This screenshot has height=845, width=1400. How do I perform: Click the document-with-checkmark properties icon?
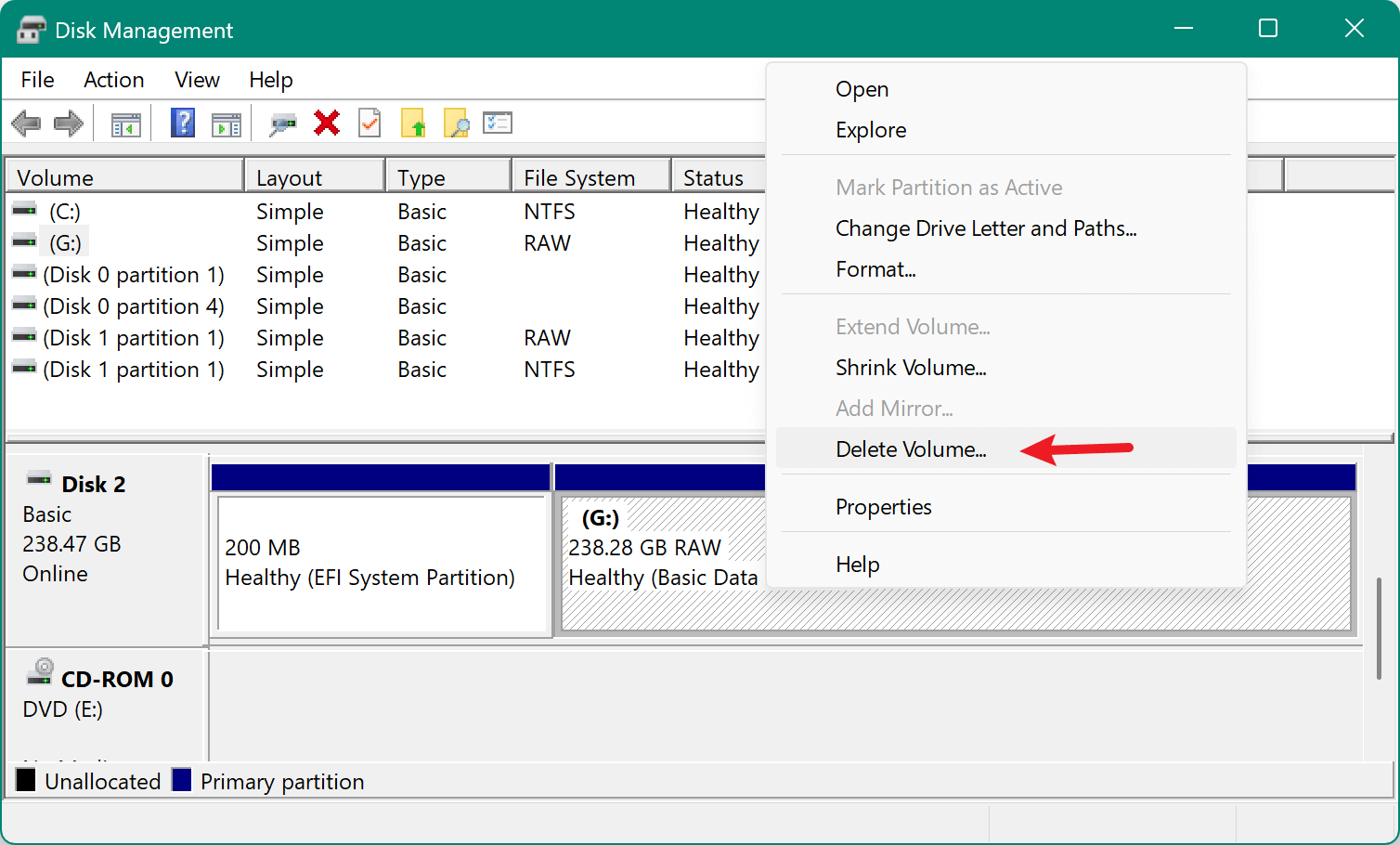tap(369, 122)
